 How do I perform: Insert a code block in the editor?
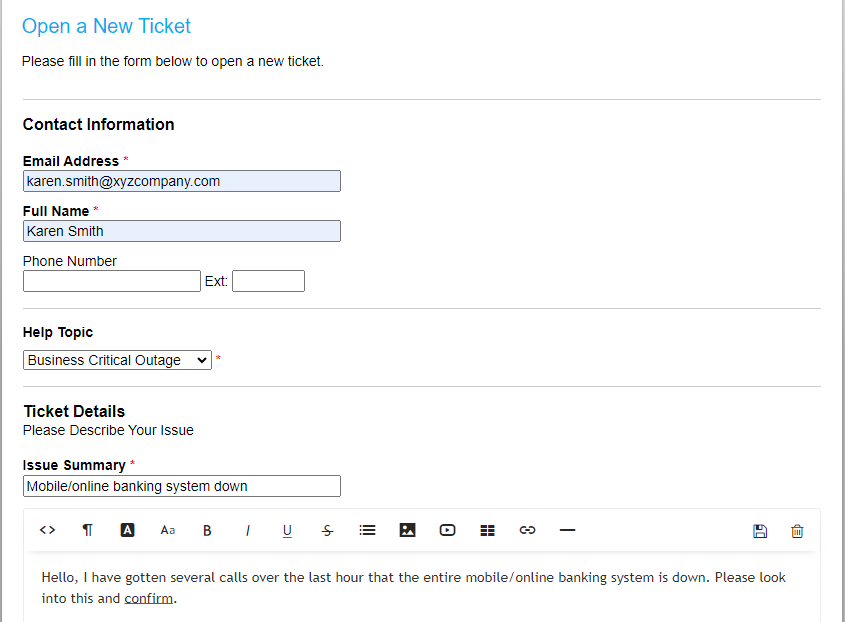click(47, 530)
